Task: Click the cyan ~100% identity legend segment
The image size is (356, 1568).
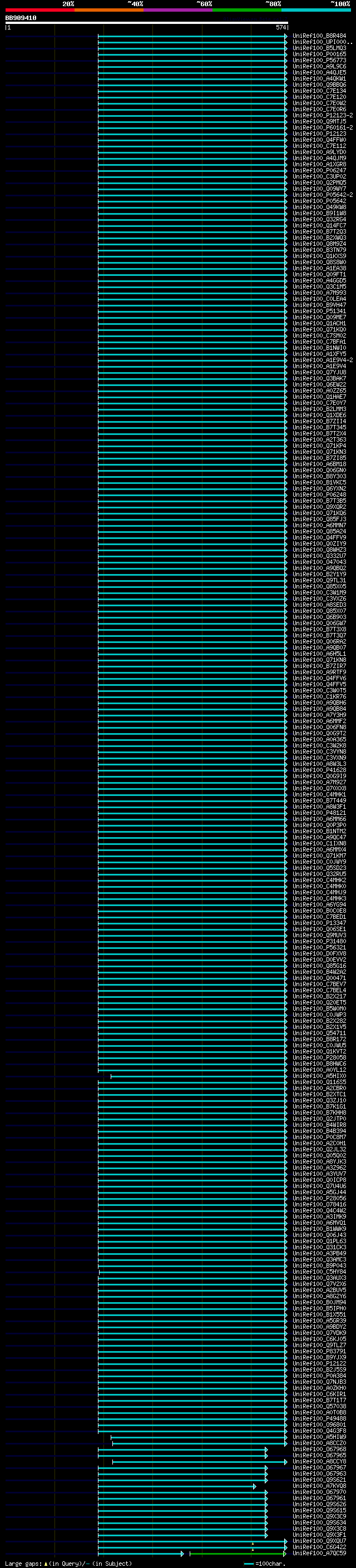Action: (x=317, y=10)
